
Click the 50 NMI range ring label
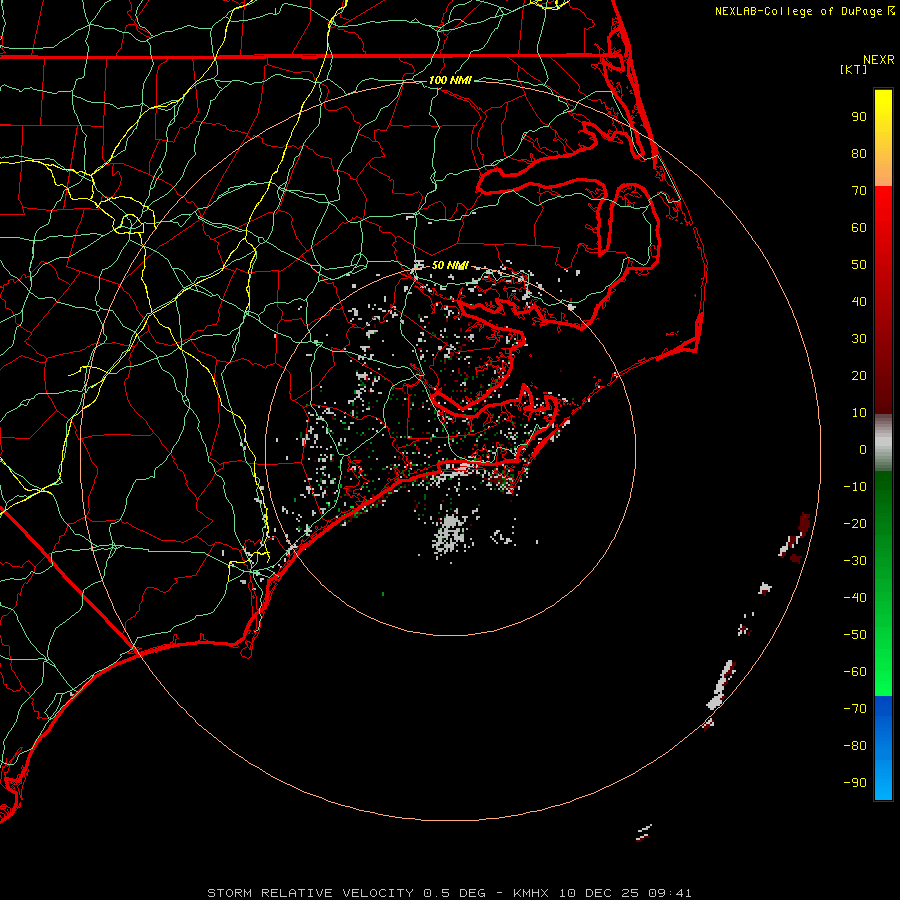click(x=450, y=265)
